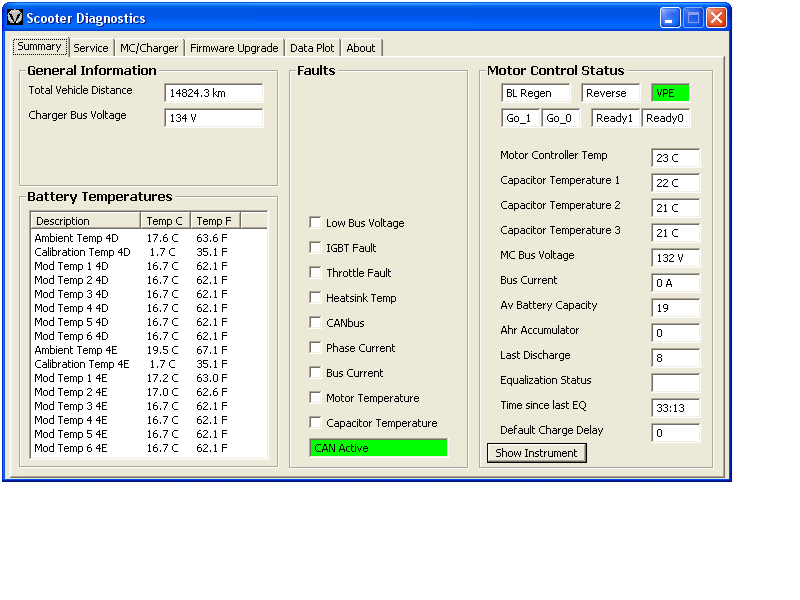Toggle the Heatsink Temp checkbox
The image size is (800, 600).
[x=315, y=297]
